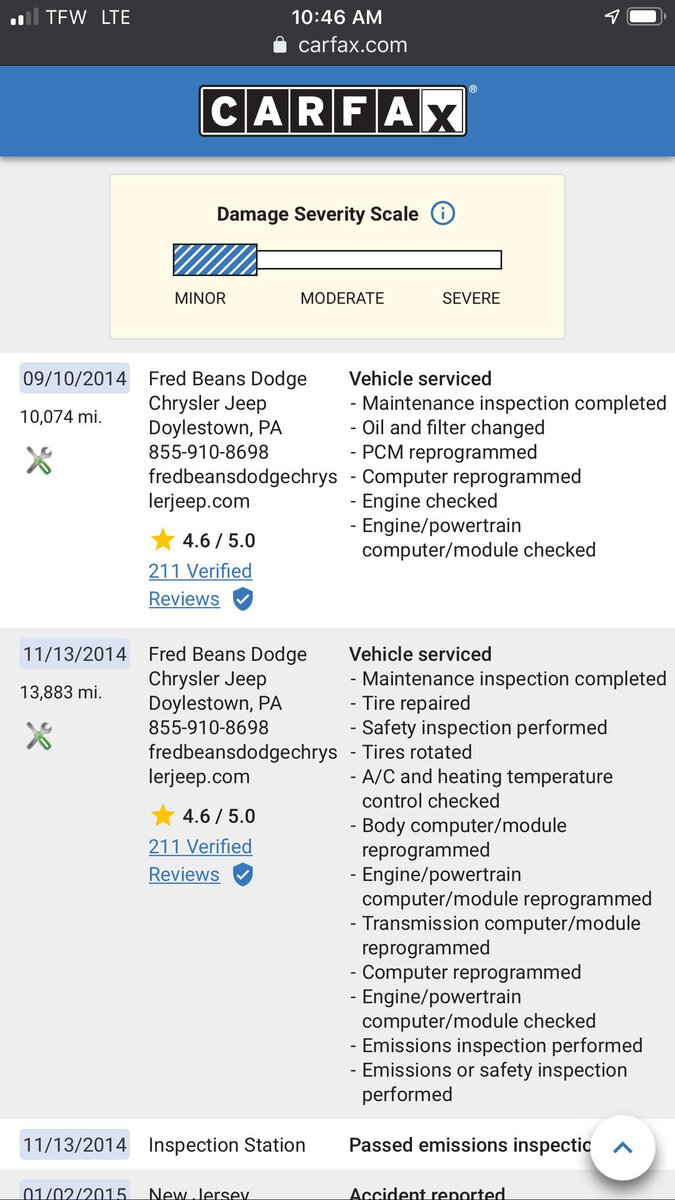The height and width of the screenshot is (1200, 675).
Task: Select the 09/10/2014 date badge
Action: coord(74,379)
